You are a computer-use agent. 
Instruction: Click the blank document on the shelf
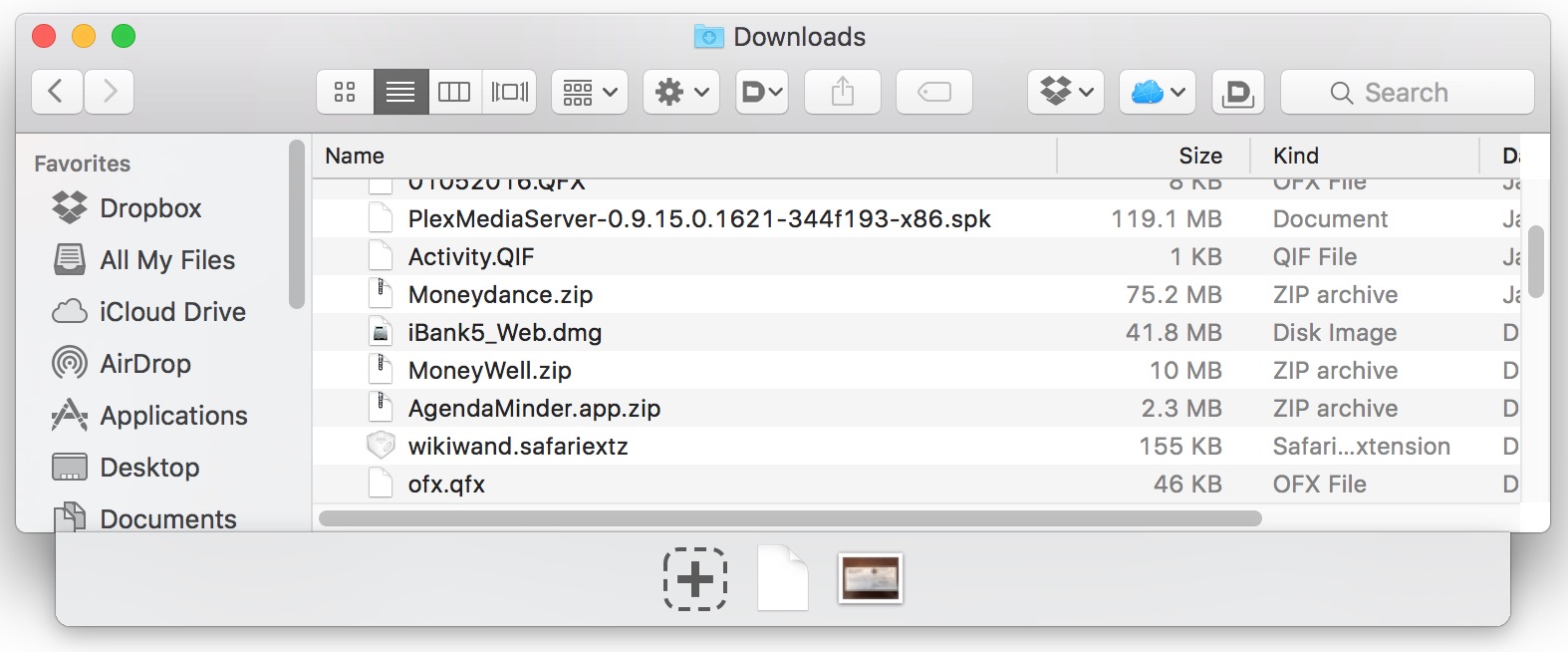point(783,578)
